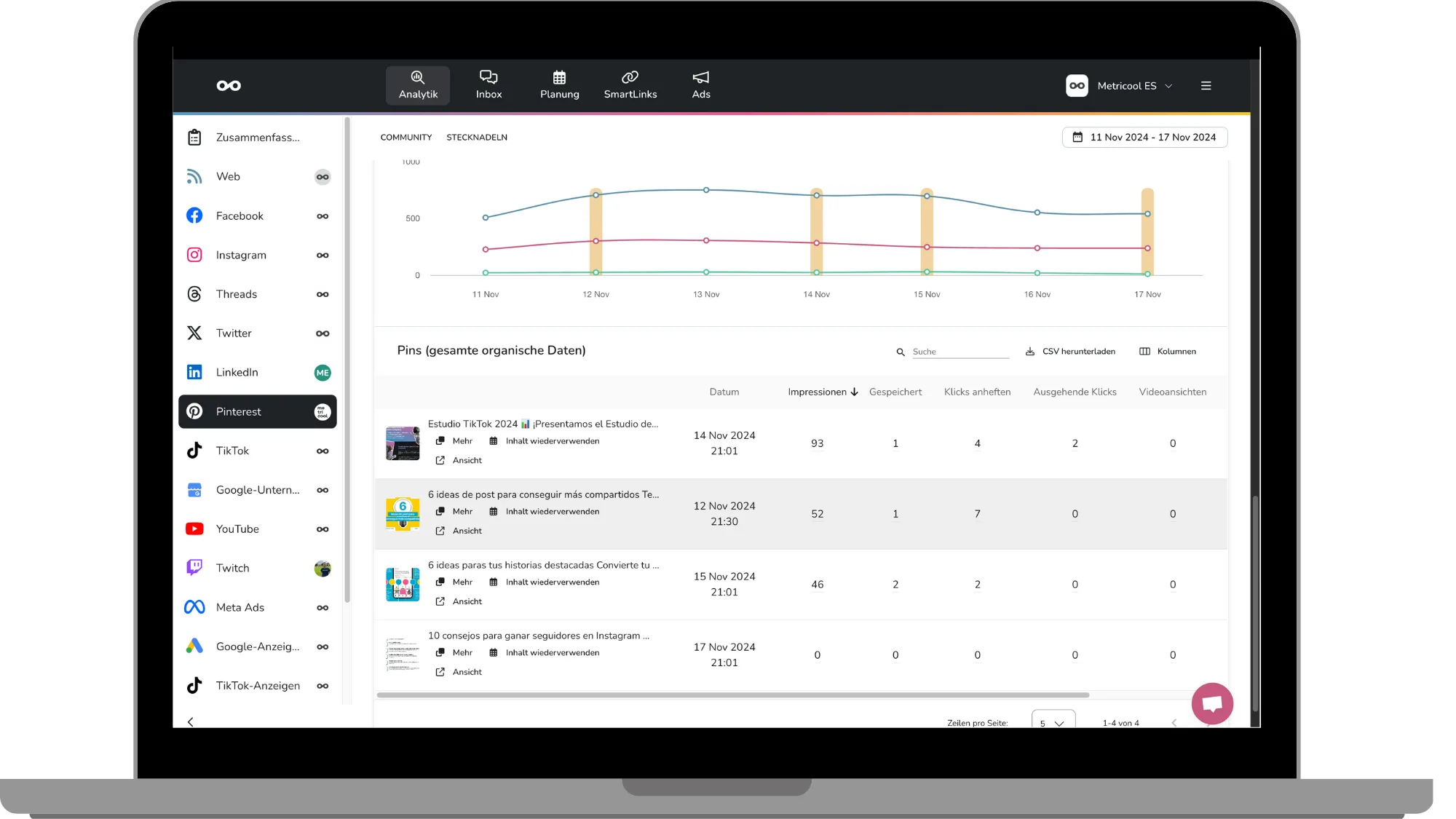Open the pink chat support bubble
The height and width of the screenshot is (819, 1456).
(x=1211, y=703)
